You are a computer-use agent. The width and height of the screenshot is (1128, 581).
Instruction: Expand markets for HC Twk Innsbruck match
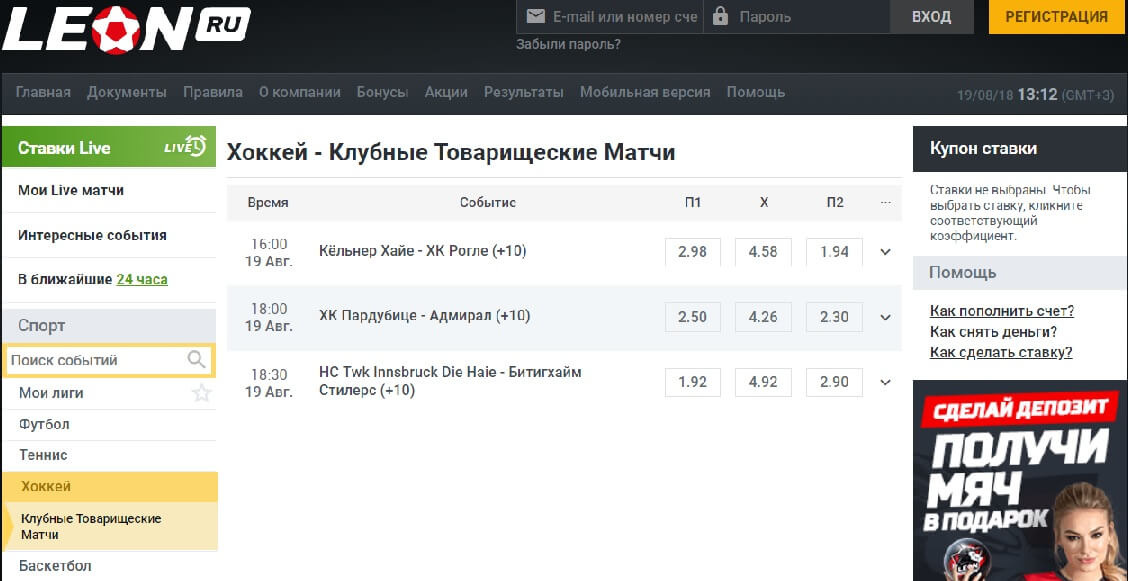886,383
